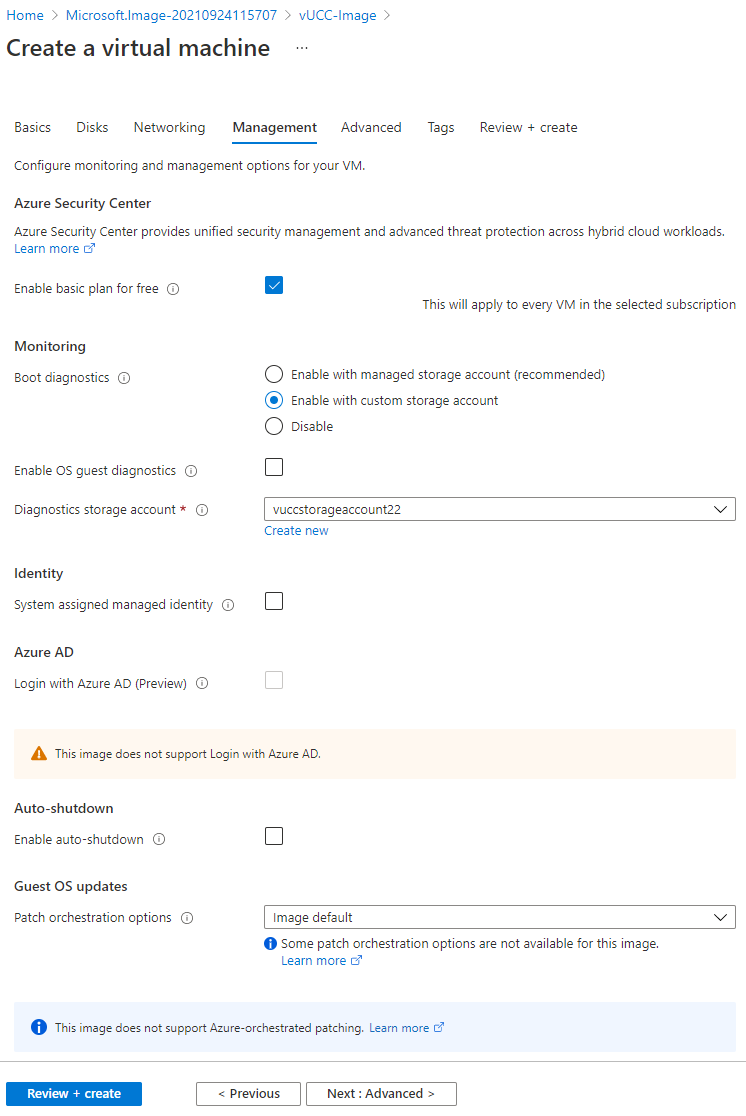The height and width of the screenshot is (1116, 746).
Task: Expand Patch orchestration options dropdown
Action: coord(500,917)
